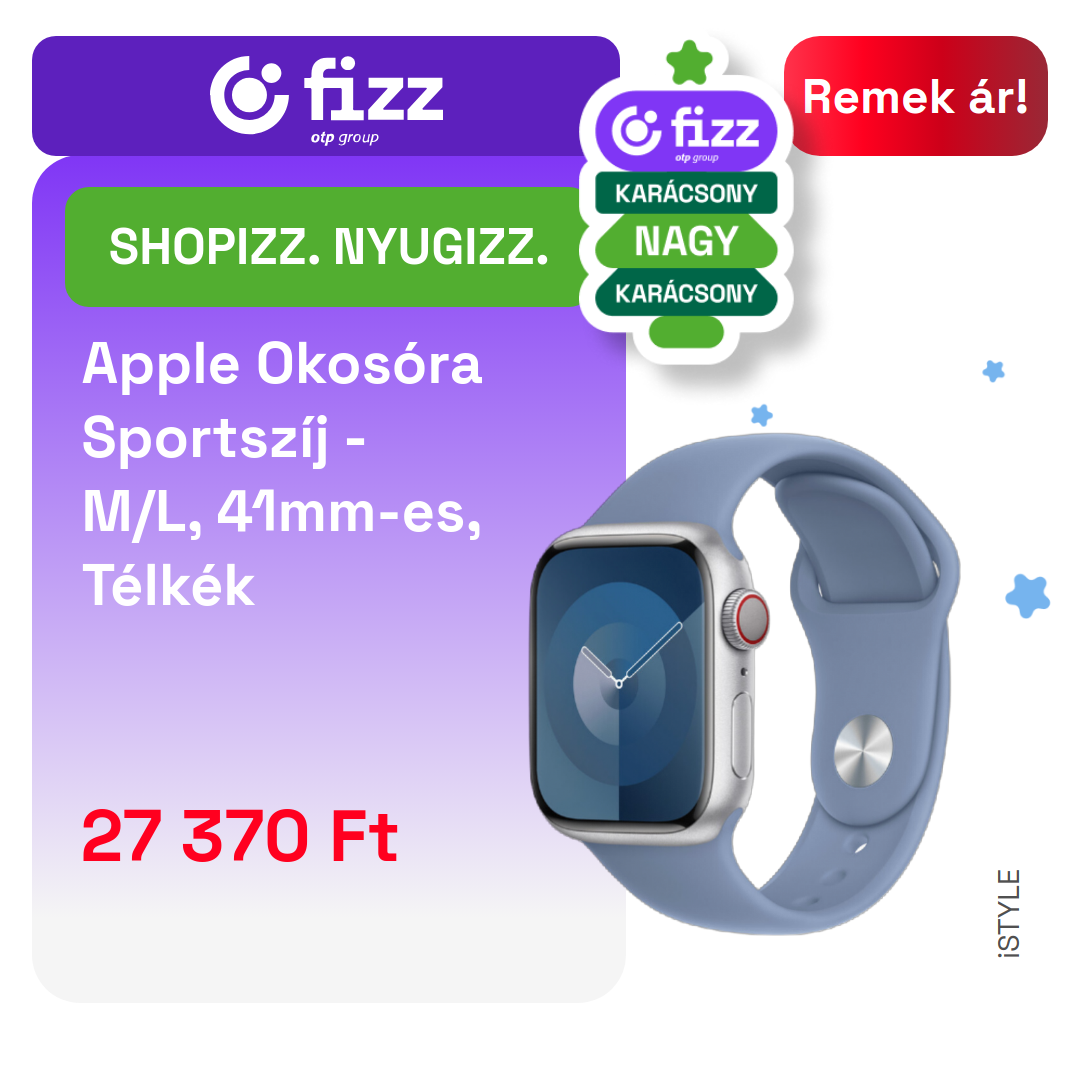Click the lower KARÁCSONY label on tree
1080x1080 pixels.
[x=686, y=293]
